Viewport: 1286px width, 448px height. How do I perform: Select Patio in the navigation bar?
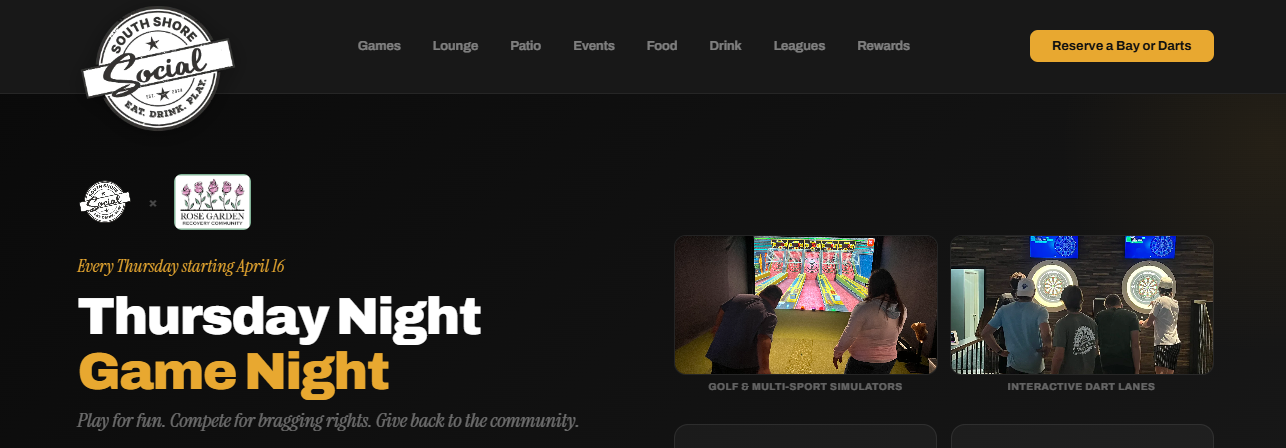(x=525, y=46)
